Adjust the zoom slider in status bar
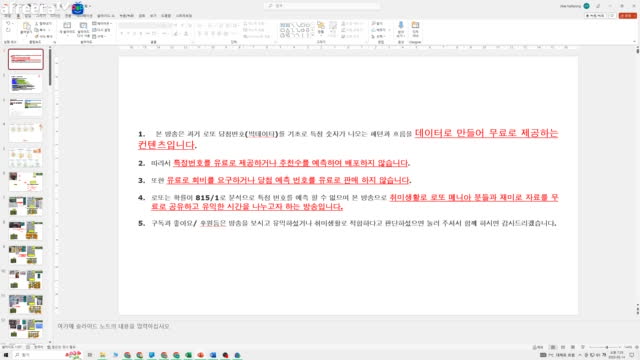Image resolution: width=640 pixels, height=360 pixels. click(607, 347)
